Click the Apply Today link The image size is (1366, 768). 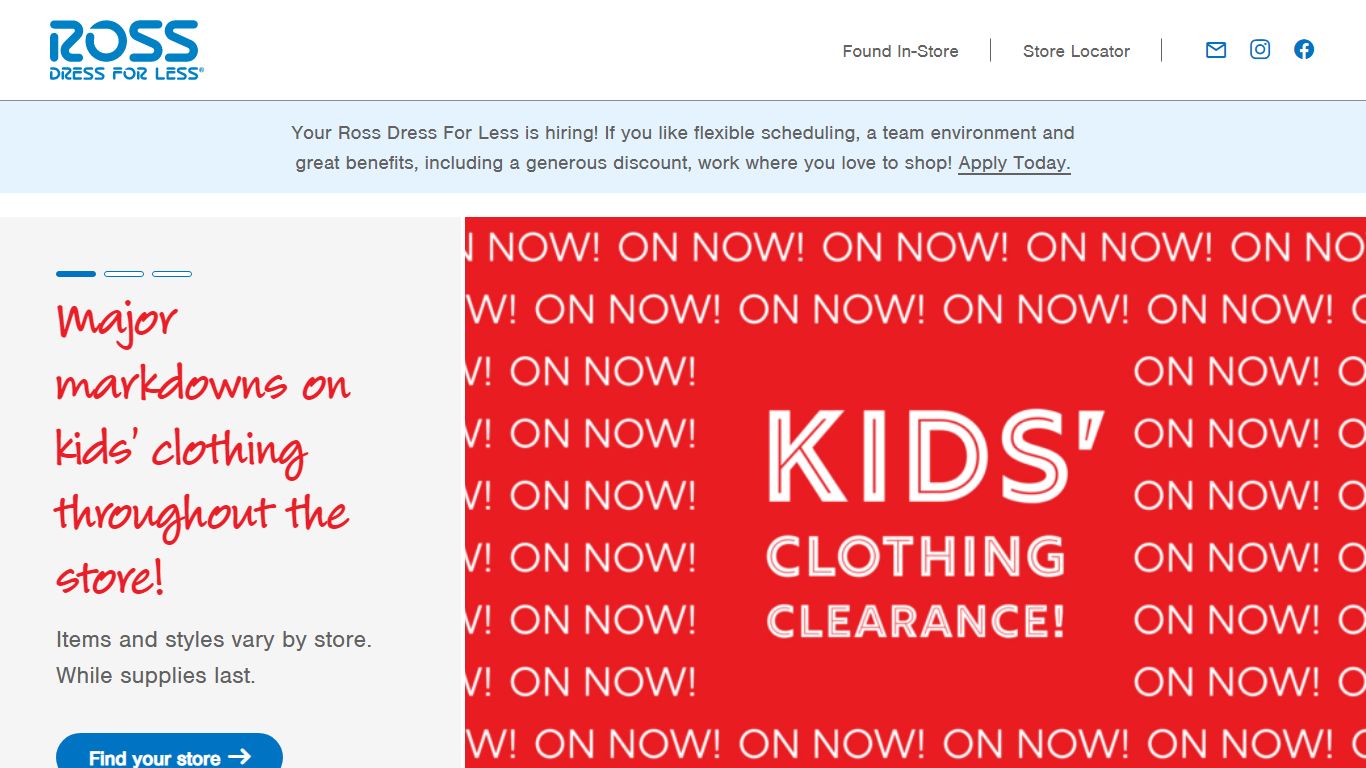tap(1014, 163)
